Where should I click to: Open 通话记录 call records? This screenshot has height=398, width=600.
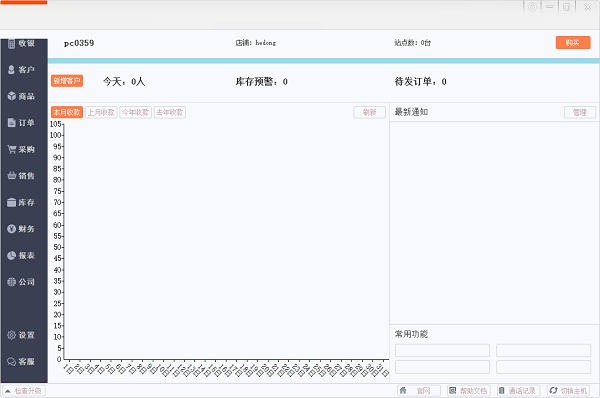(518, 390)
